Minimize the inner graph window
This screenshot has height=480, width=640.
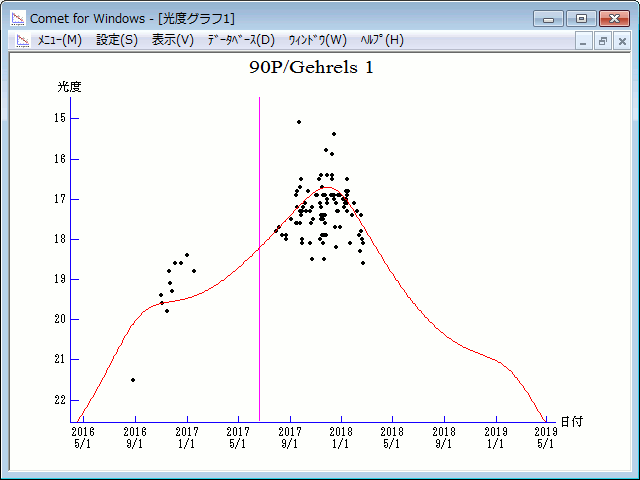(584, 41)
